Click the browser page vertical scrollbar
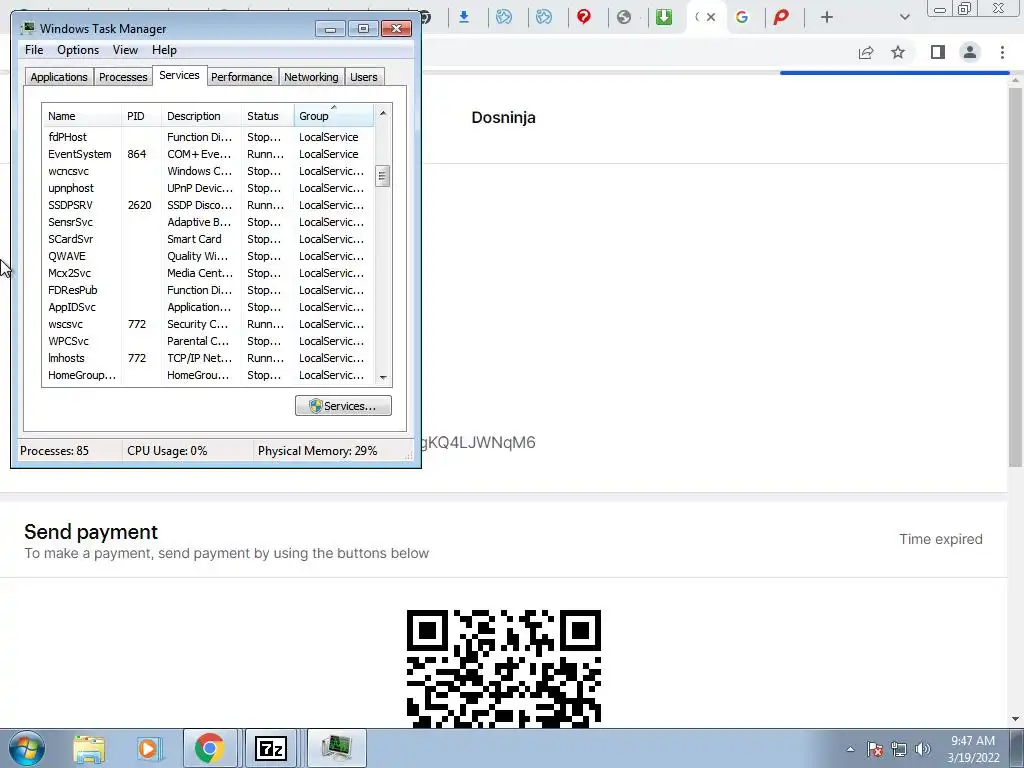This screenshot has width=1024, height=768. pos(1015,278)
